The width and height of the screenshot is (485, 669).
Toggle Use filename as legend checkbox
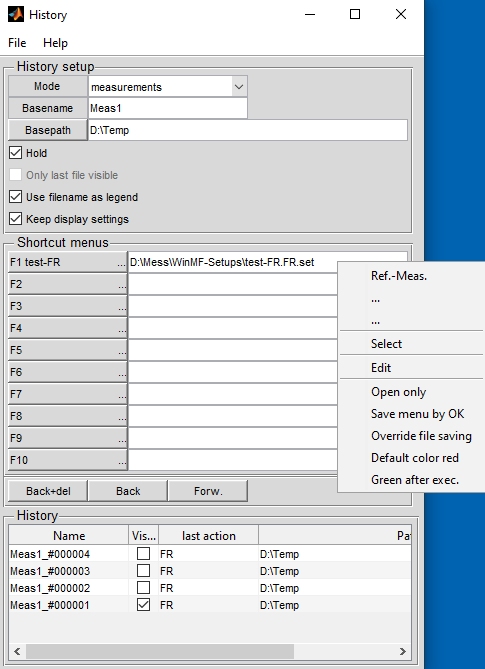coord(15,197)
